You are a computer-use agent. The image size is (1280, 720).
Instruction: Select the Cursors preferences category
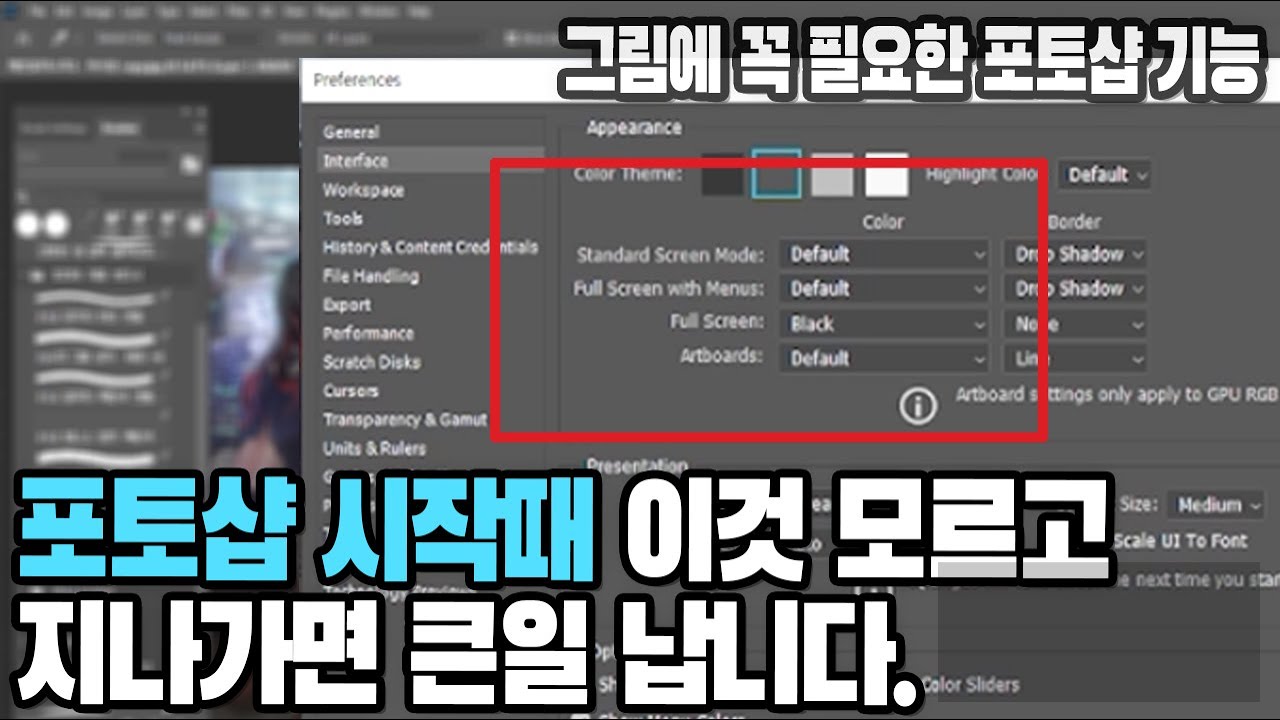(x=350, y=391)
